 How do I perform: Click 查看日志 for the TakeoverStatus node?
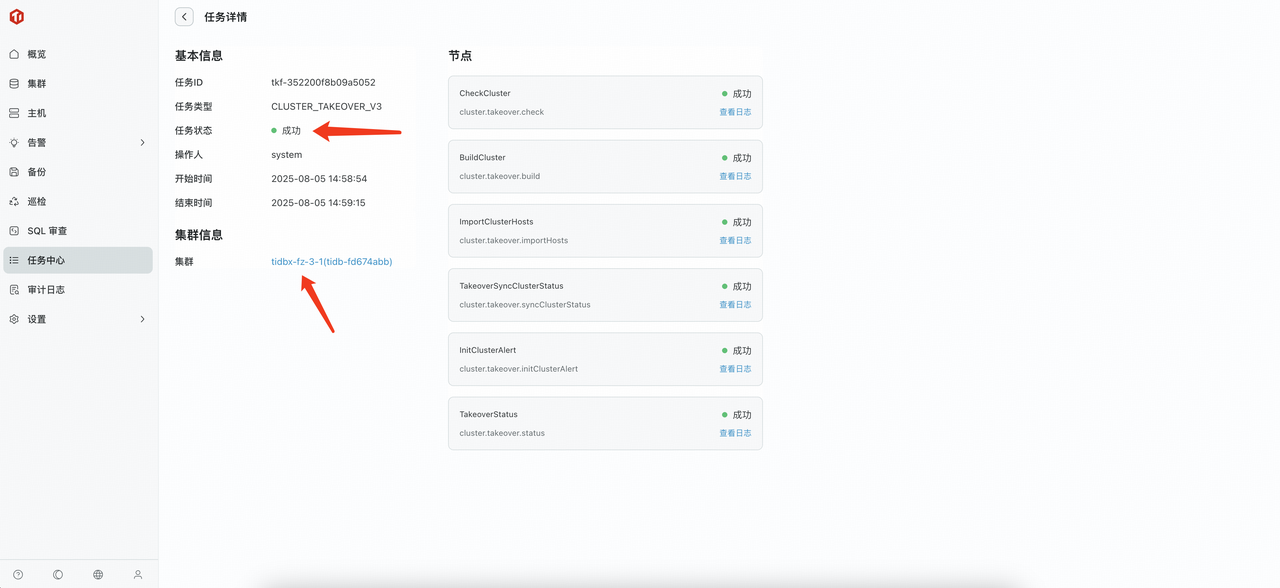735,433
